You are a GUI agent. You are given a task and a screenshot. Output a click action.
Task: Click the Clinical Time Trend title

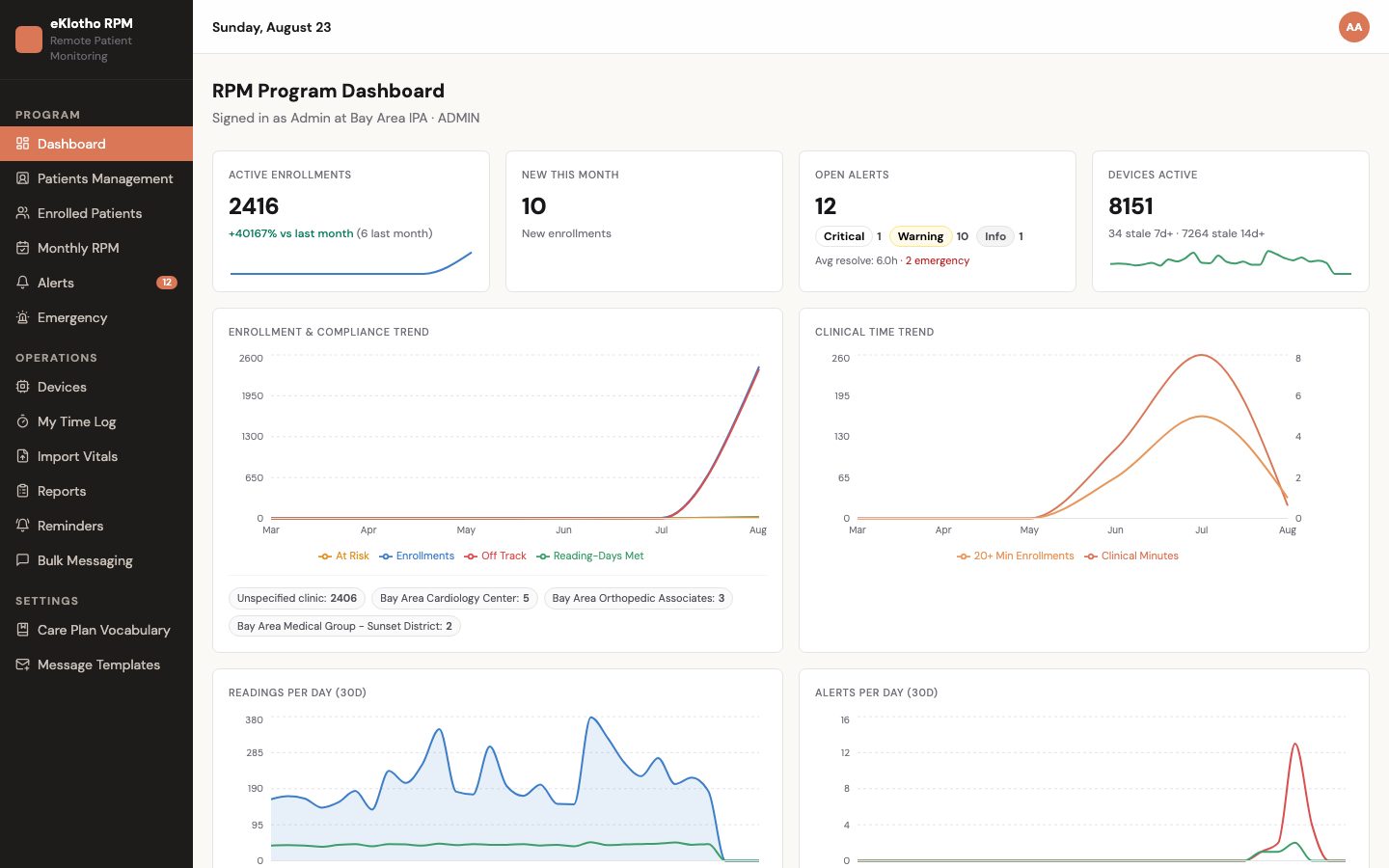point(875,332)
